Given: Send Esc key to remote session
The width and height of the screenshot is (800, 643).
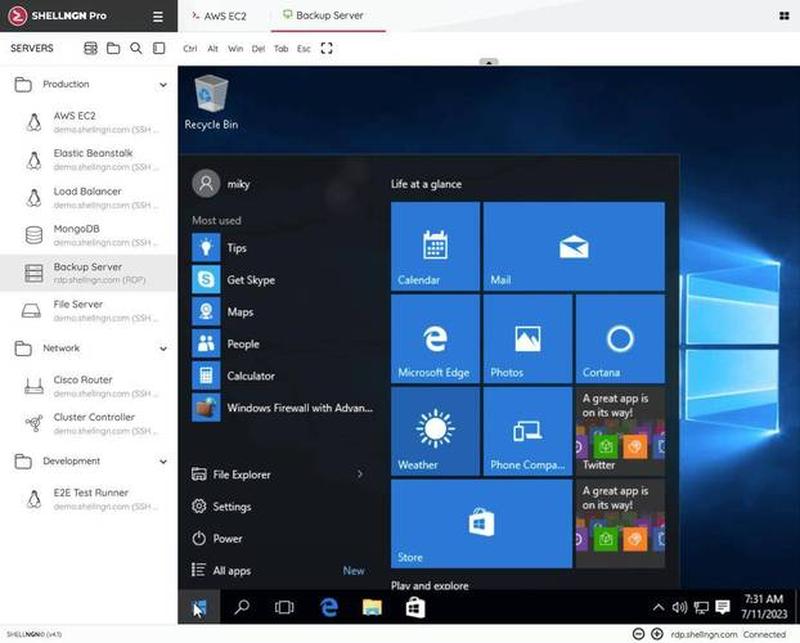Looking at the screenshot, I should click(x=304, y=48).
